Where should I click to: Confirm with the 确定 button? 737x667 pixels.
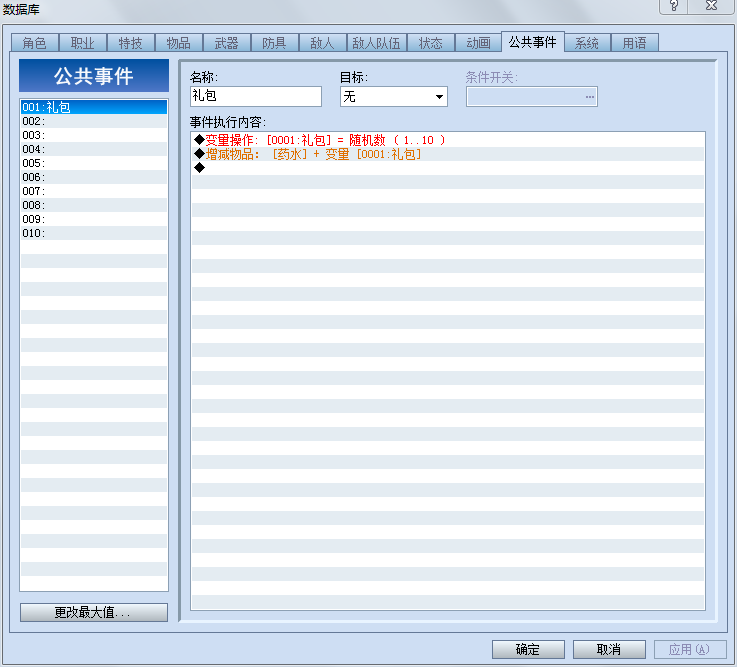(528, 650)
